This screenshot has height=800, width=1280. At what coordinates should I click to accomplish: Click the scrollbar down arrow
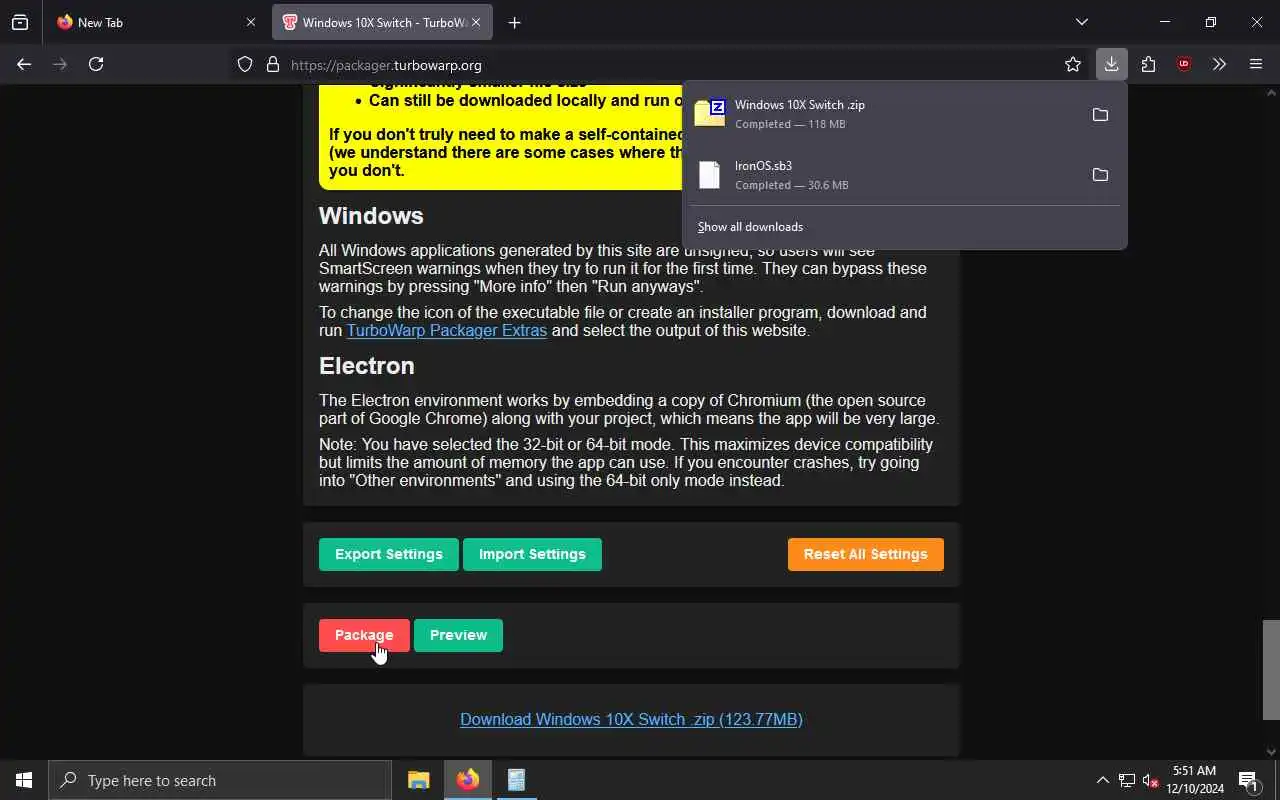click(1271, 751)
